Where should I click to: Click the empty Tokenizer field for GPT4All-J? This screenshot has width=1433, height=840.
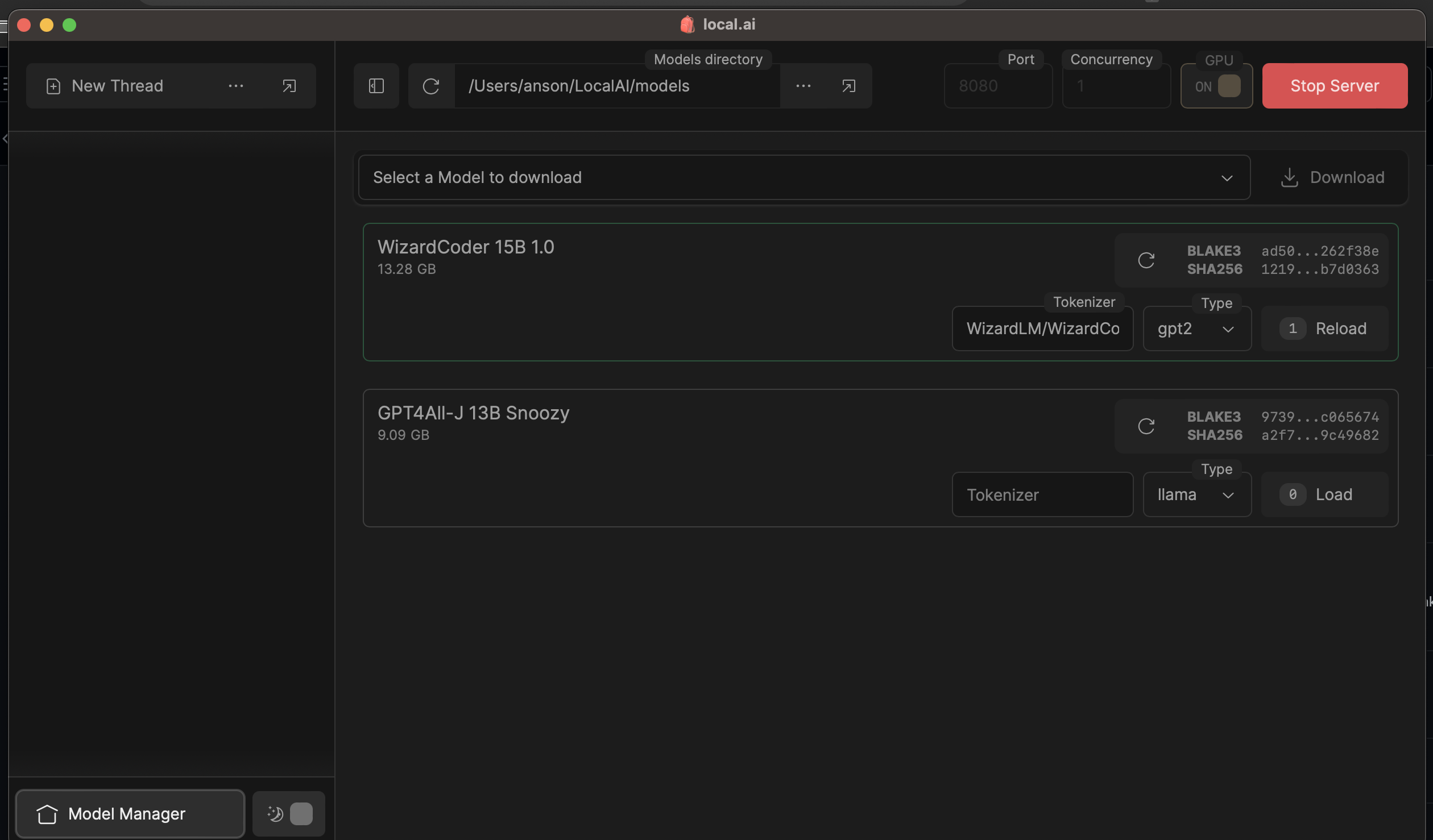[x=1042, y=494]
